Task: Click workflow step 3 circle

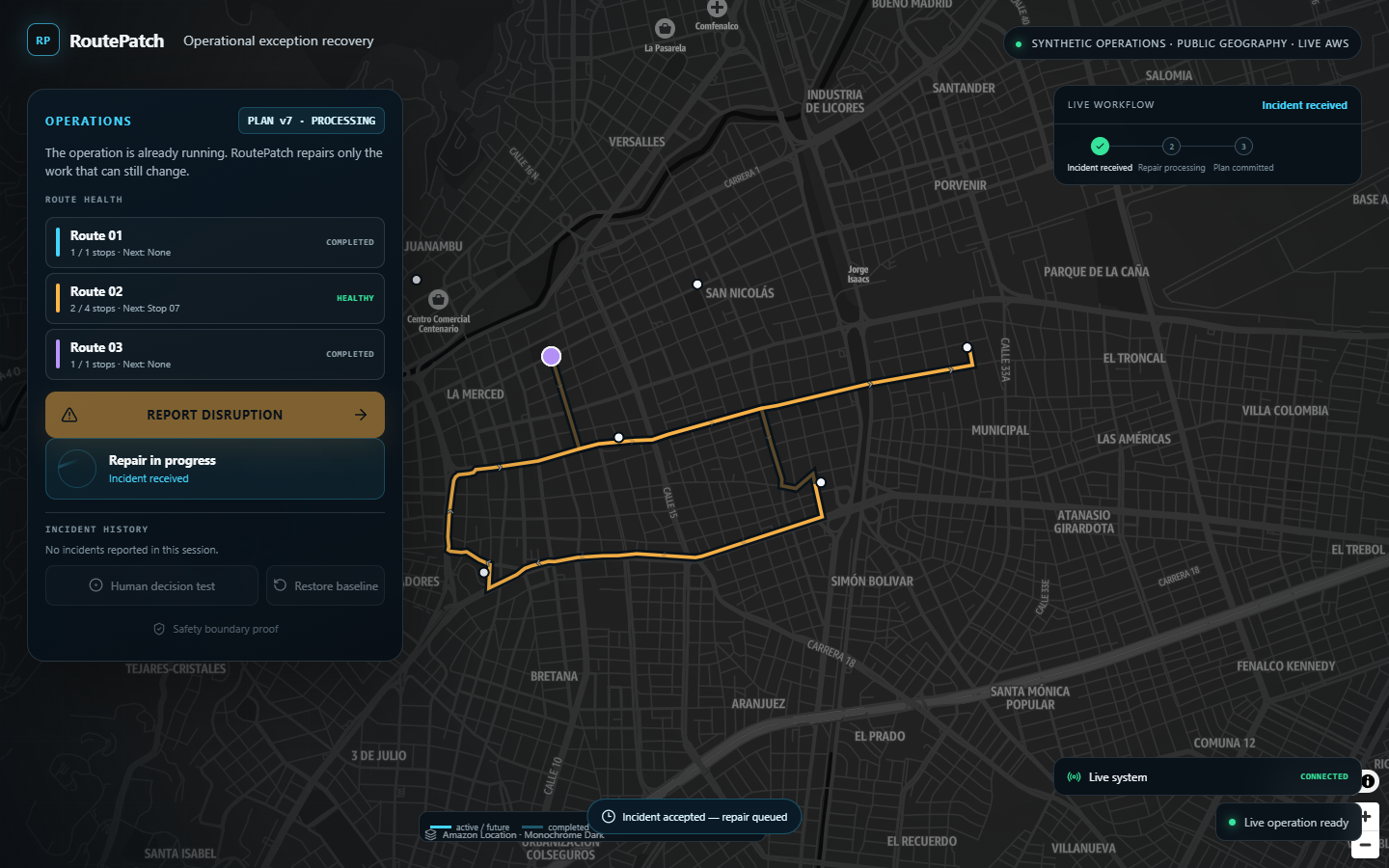Action: click(x=1243, y=147)
